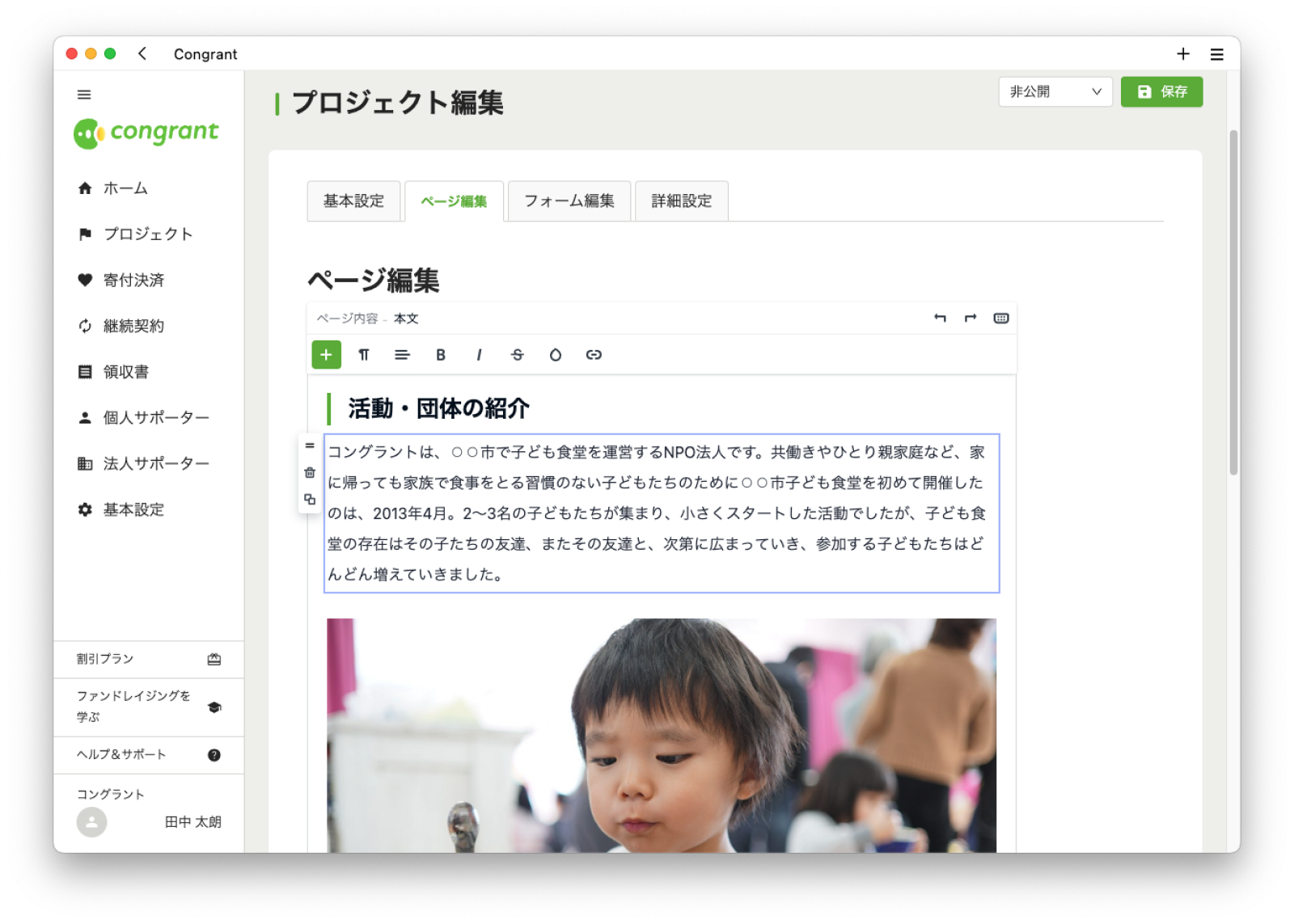
Task: Click the 田中 太朗 user name
Action: point(193,822)
